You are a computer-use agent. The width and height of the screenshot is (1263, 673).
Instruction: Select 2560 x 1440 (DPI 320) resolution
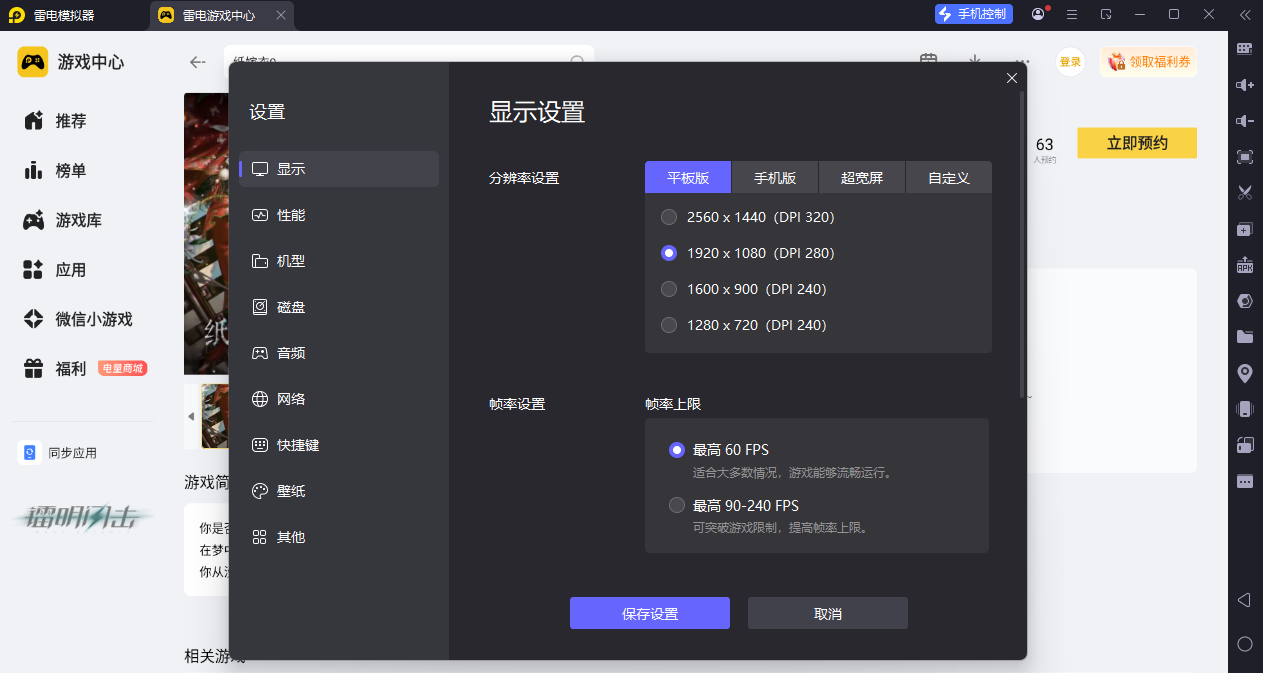coord(748,217)
